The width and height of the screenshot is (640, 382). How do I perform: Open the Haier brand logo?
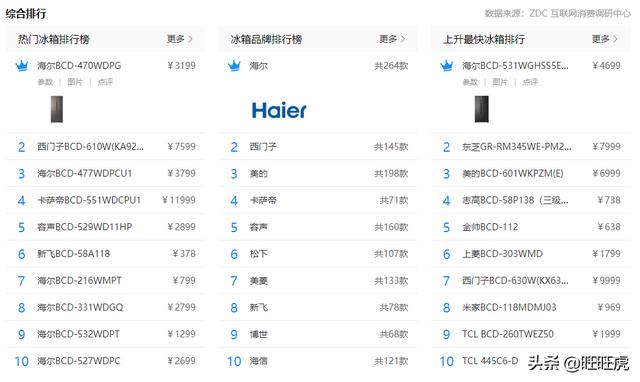click(x=279, y=110)
